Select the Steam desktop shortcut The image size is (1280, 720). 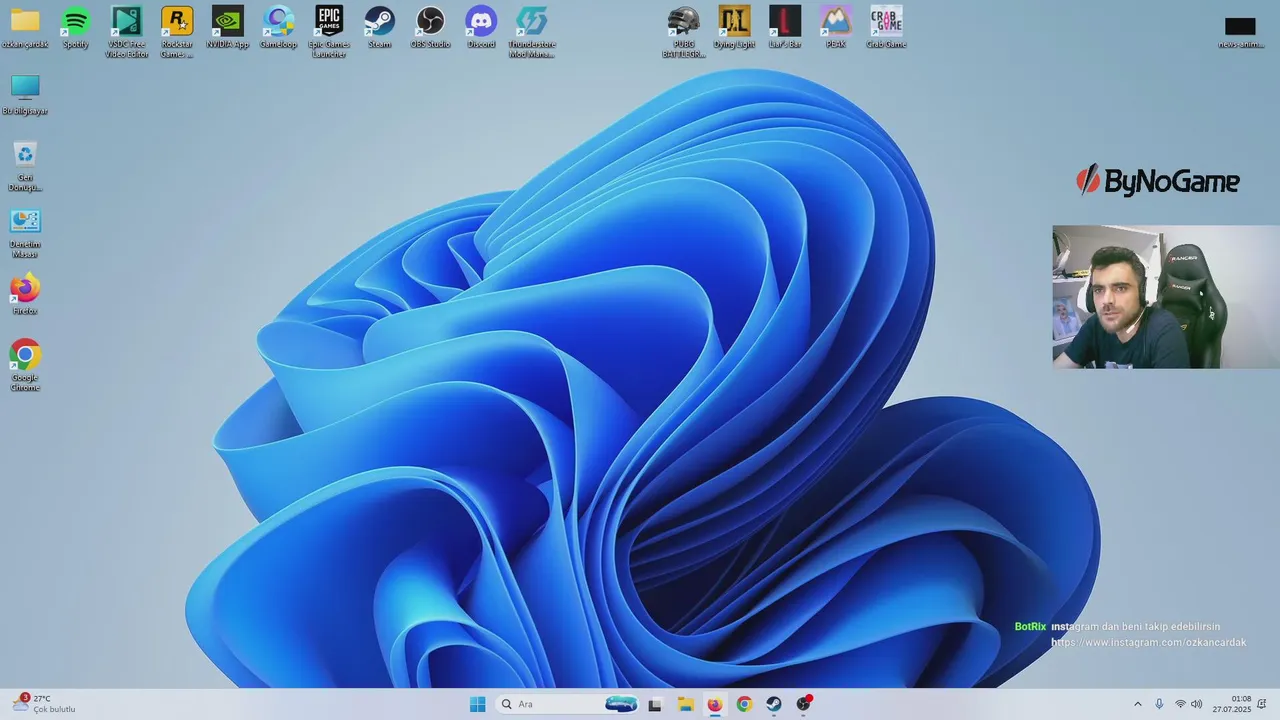click(379, 27)
